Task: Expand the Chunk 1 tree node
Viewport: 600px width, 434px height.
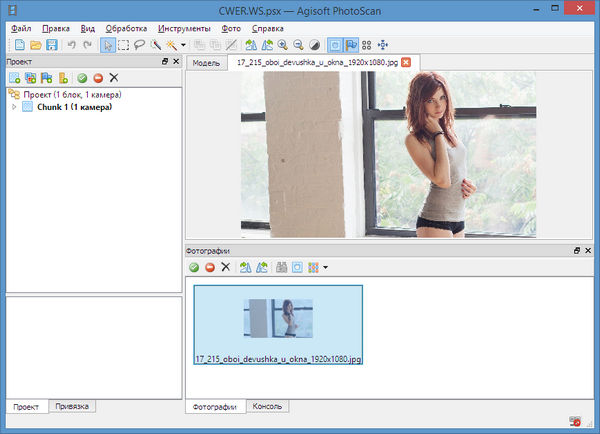Action: coord(12,106)
